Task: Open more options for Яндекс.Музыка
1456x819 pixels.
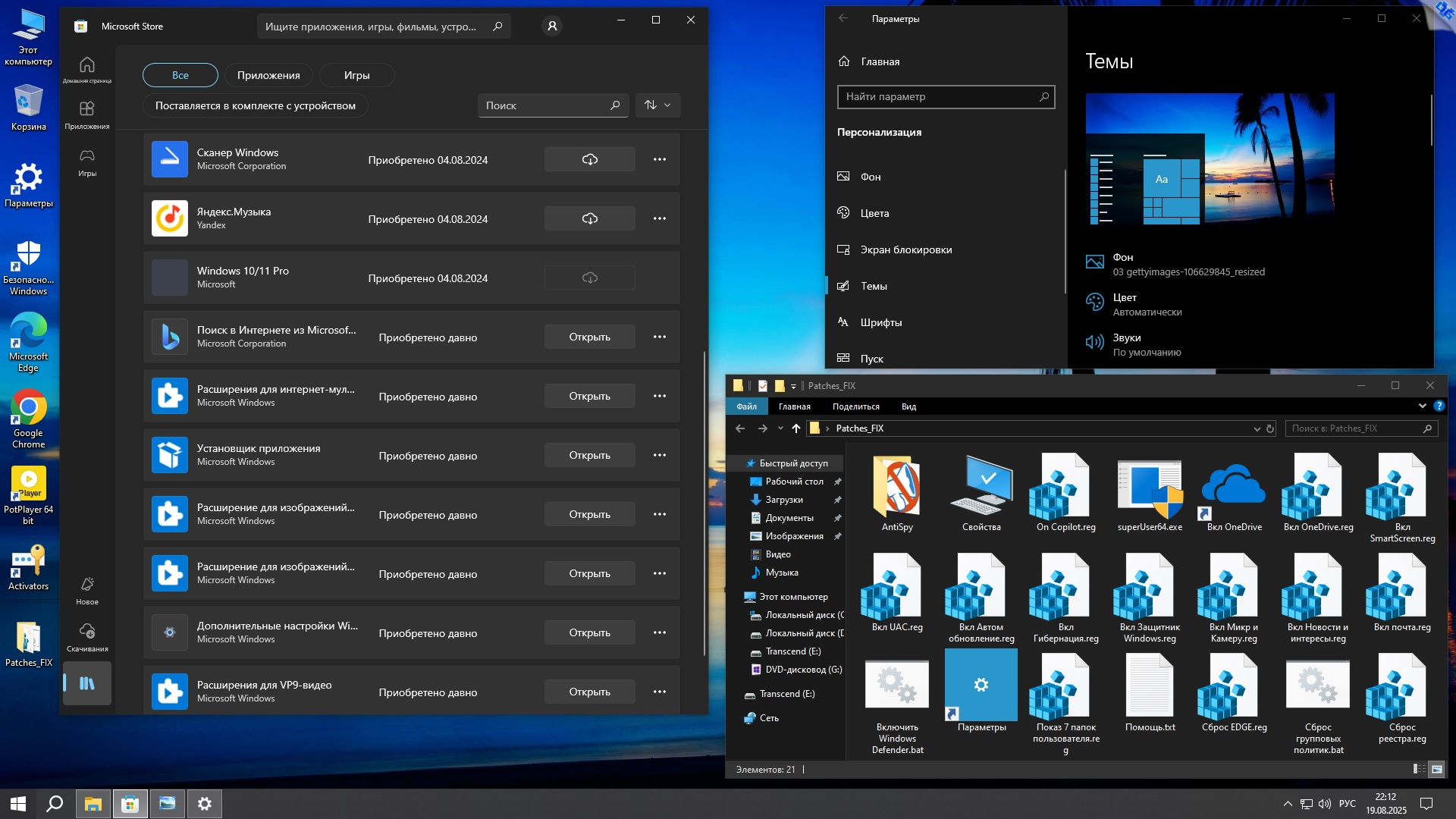Action: (x=659, y=219)
